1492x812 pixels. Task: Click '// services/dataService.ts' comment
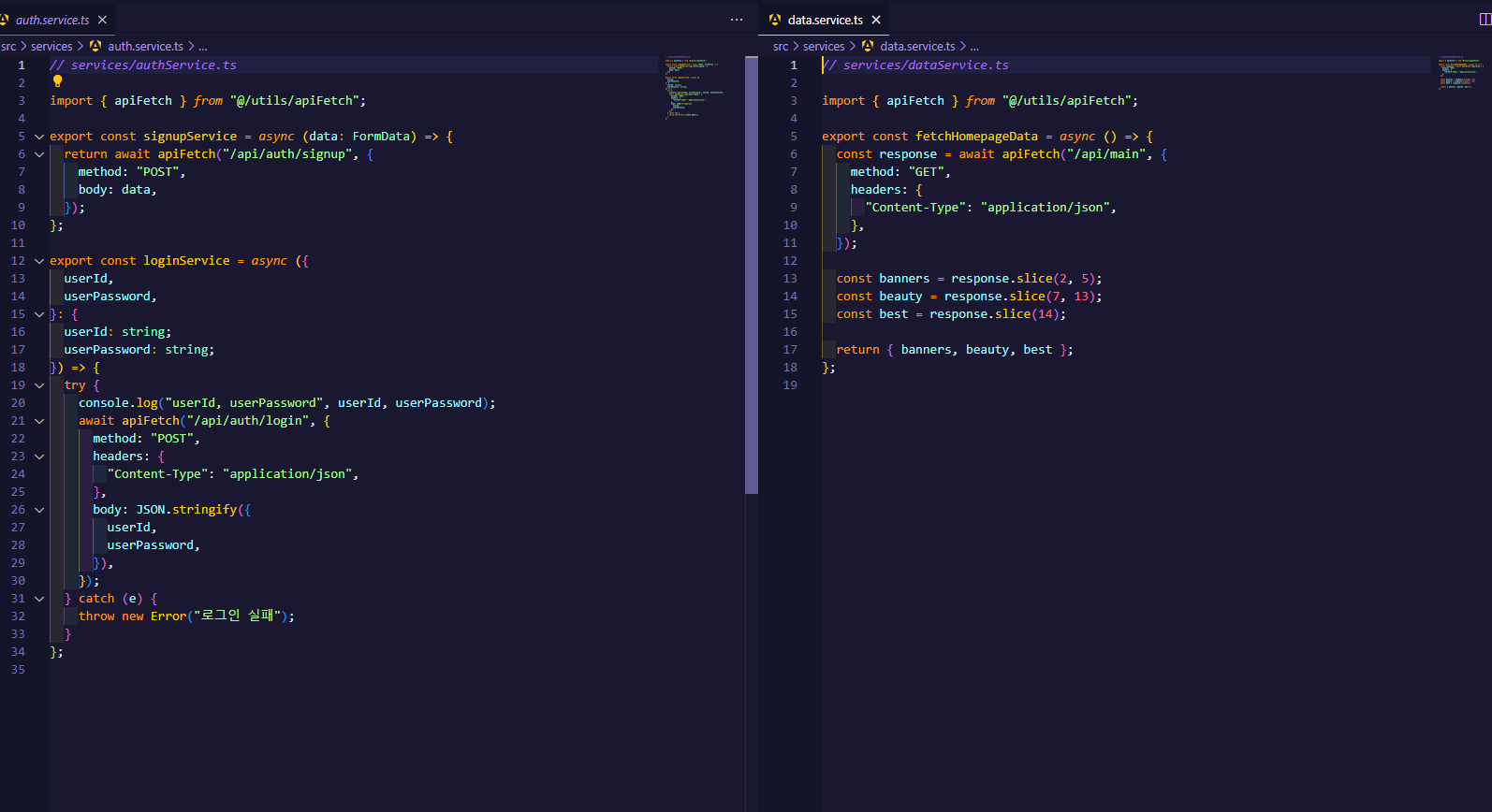click(x=915, y=65)
